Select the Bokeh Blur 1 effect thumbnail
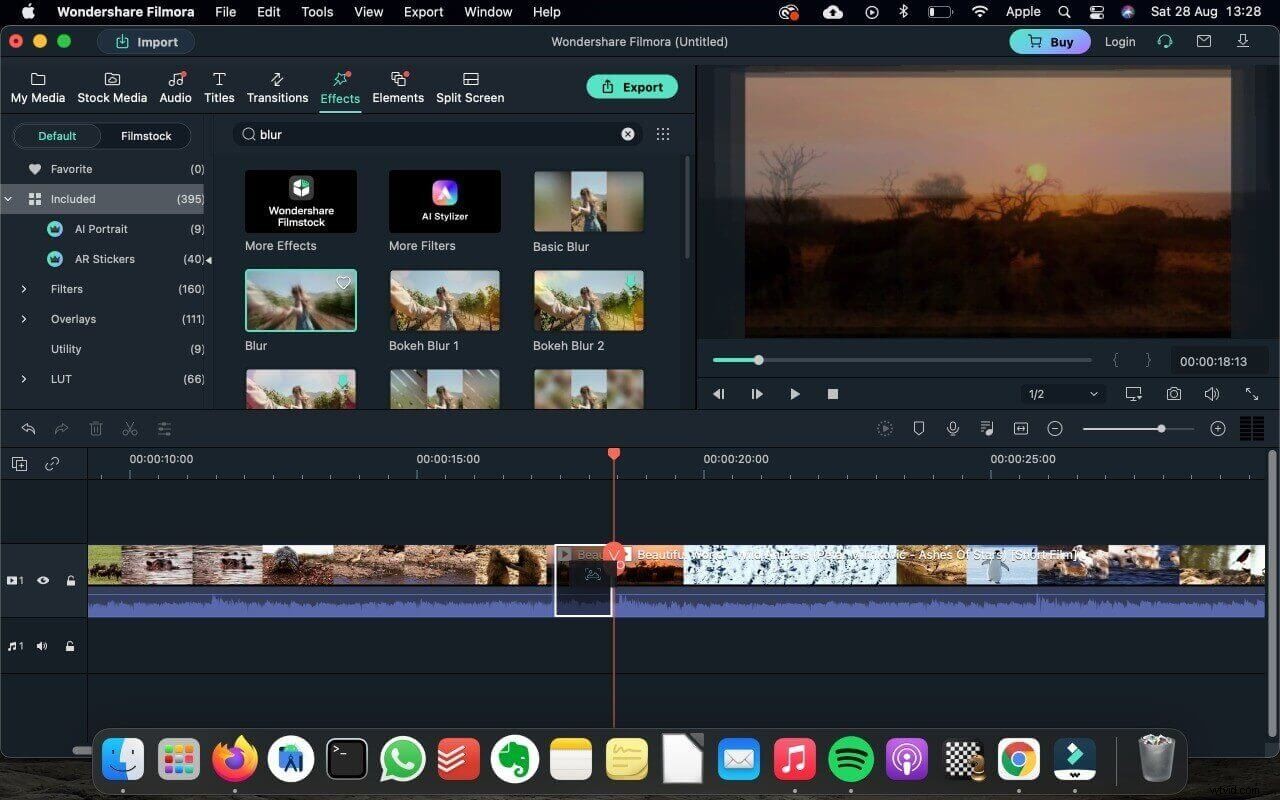The image size is (1280, 800). (444, 300)
